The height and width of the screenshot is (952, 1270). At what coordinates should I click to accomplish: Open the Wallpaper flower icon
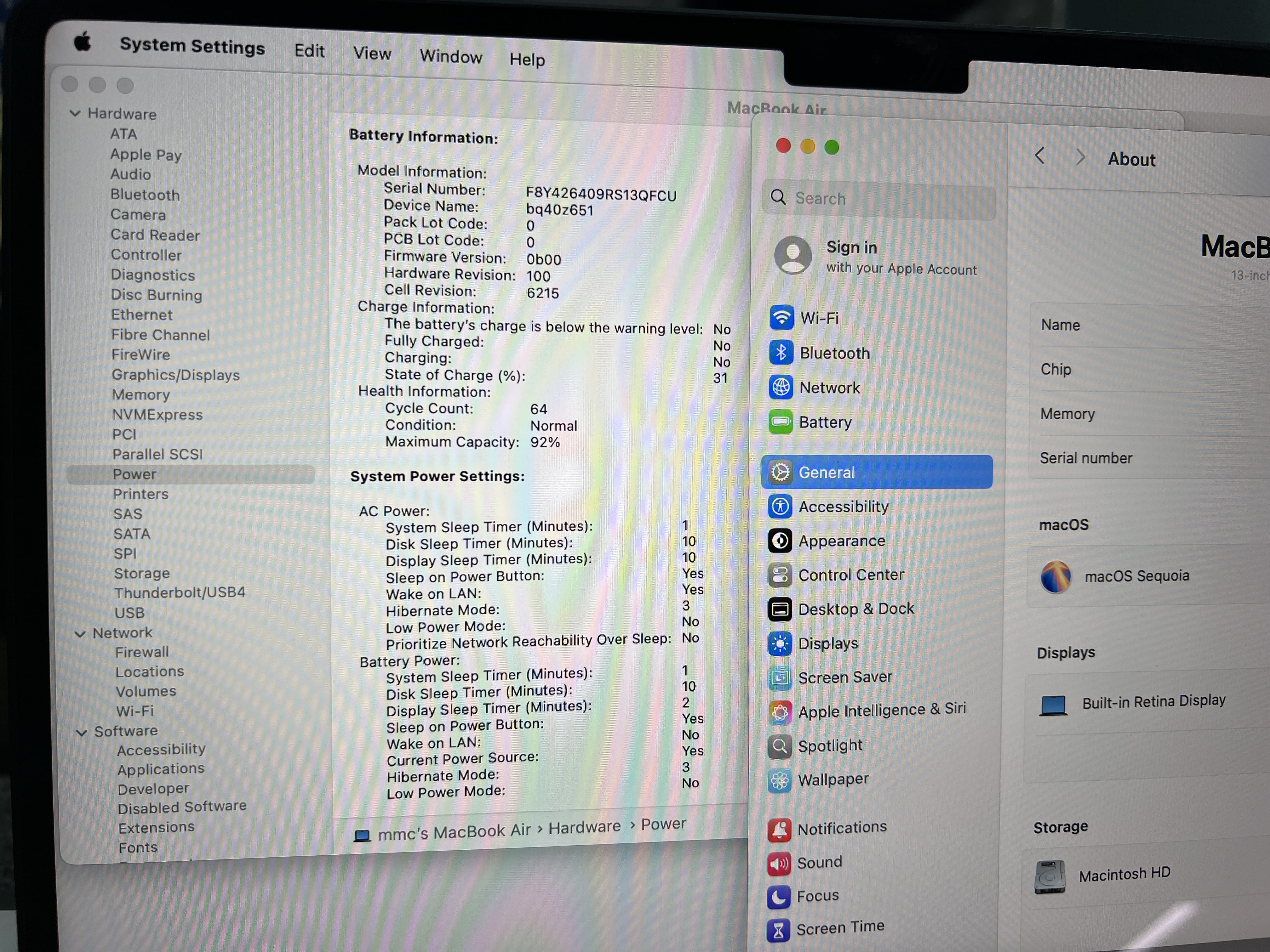(x=780, y=780)
